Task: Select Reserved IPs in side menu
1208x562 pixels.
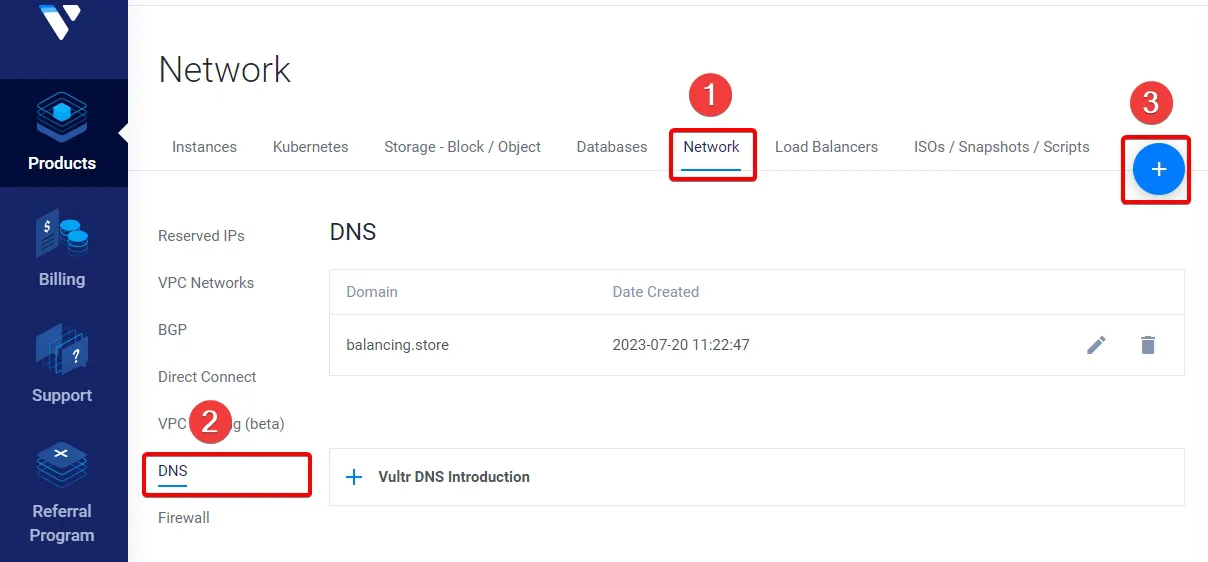Action: 201,236
